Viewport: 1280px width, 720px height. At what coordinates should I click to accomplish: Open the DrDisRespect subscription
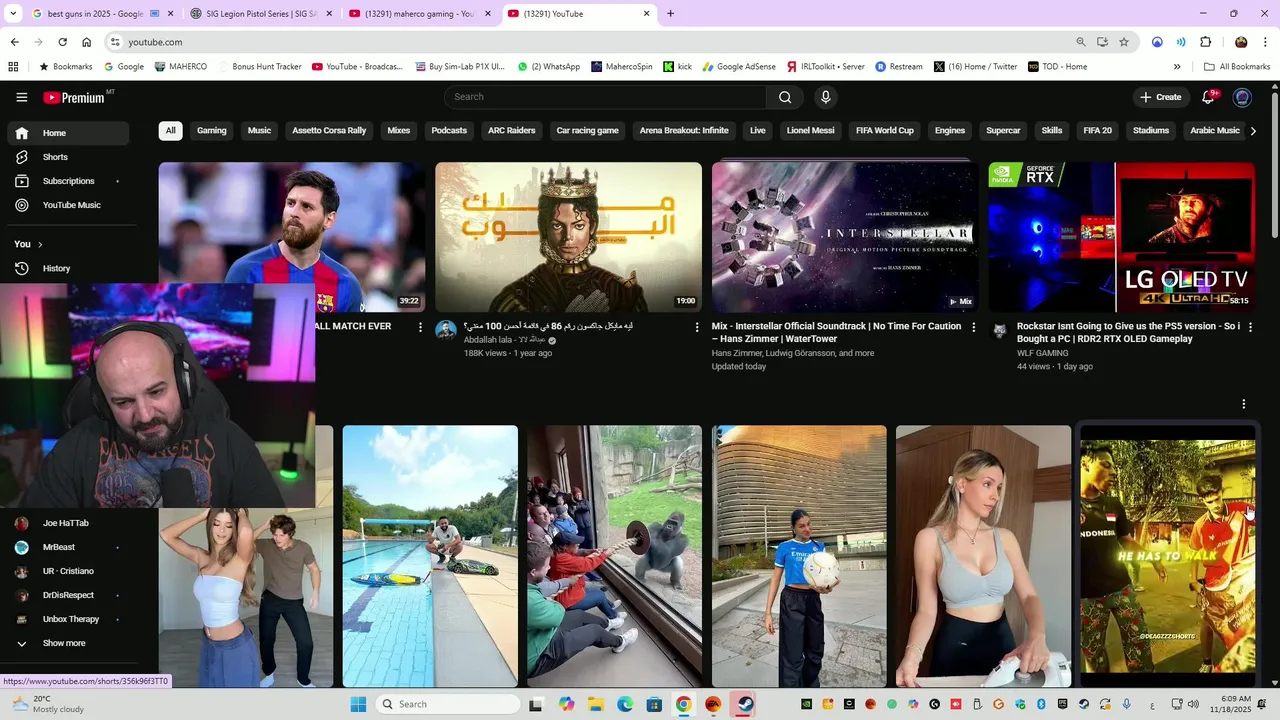(x=68, y=595)
